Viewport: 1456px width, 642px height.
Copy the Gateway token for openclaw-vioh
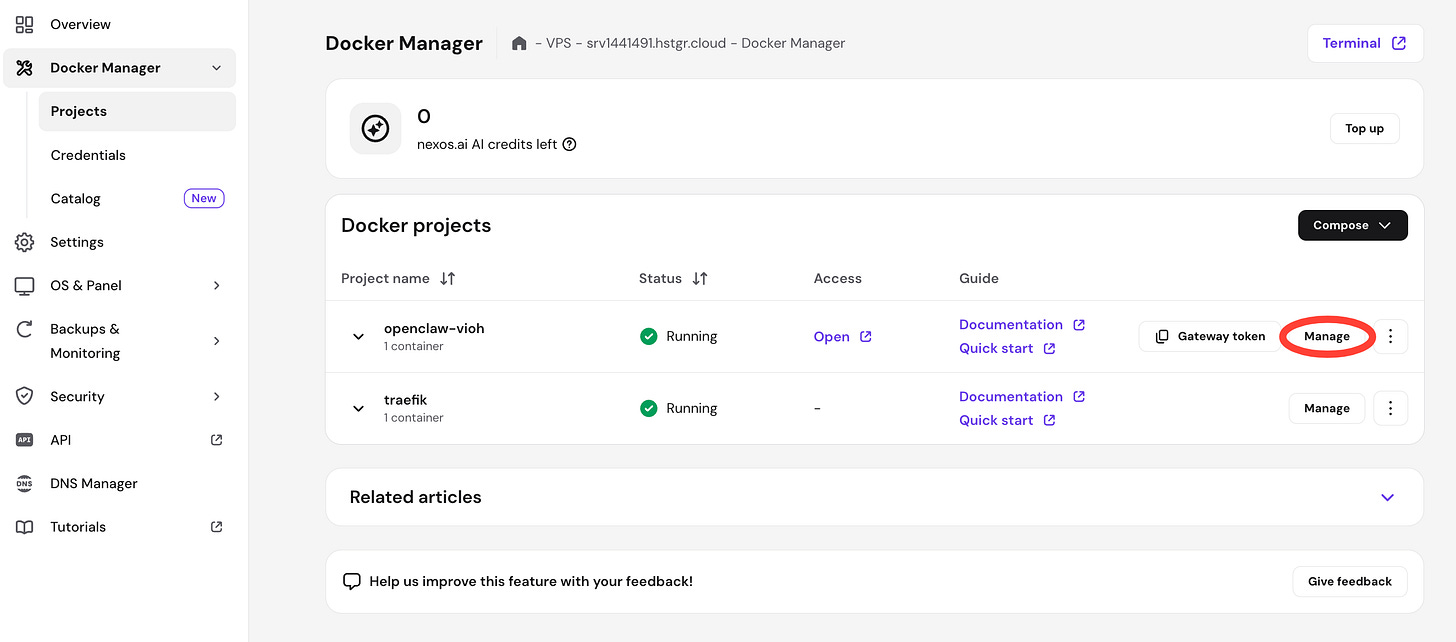click(1210, 337)
